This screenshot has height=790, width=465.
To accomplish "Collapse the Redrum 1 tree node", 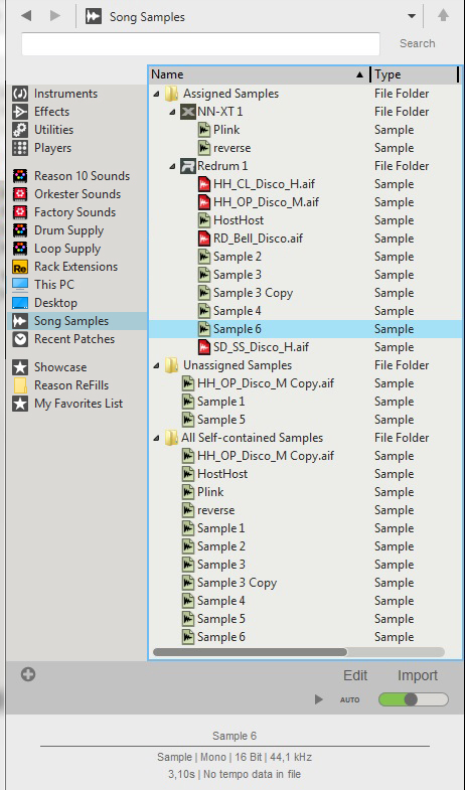I will [172, 166].
